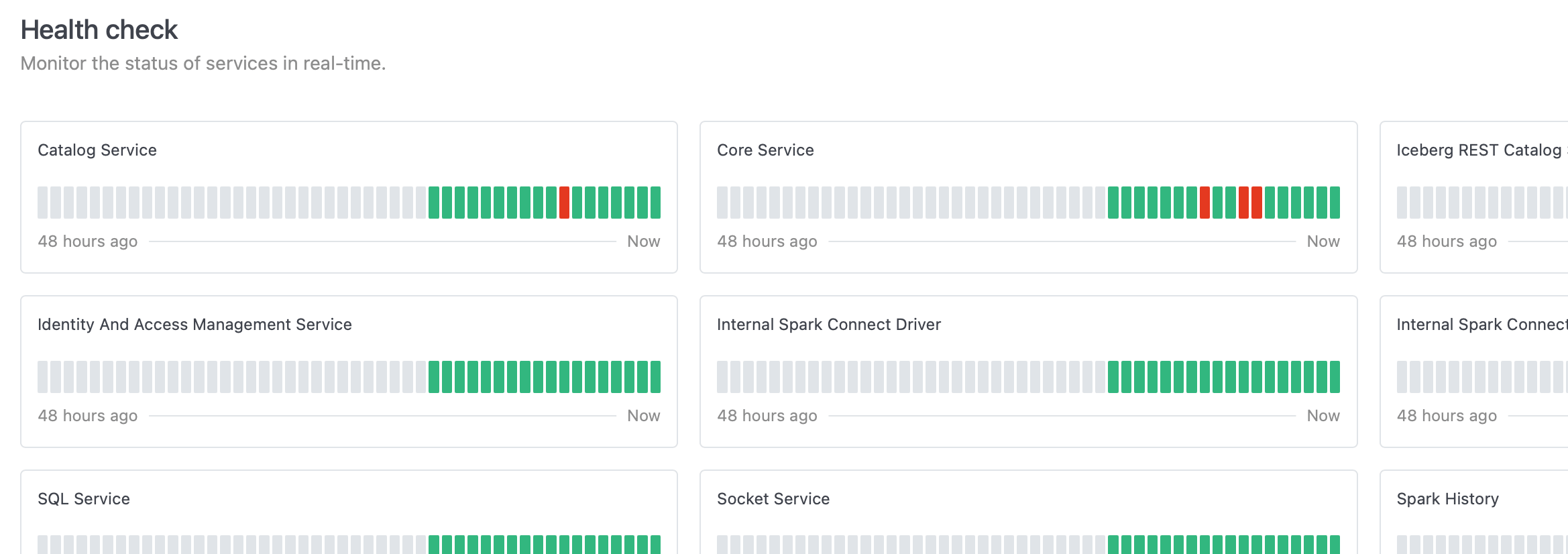This screenshot has height=554, width=1568.
Task: Open Identity And Access Management Service title
Action: (x=194, y=325)
